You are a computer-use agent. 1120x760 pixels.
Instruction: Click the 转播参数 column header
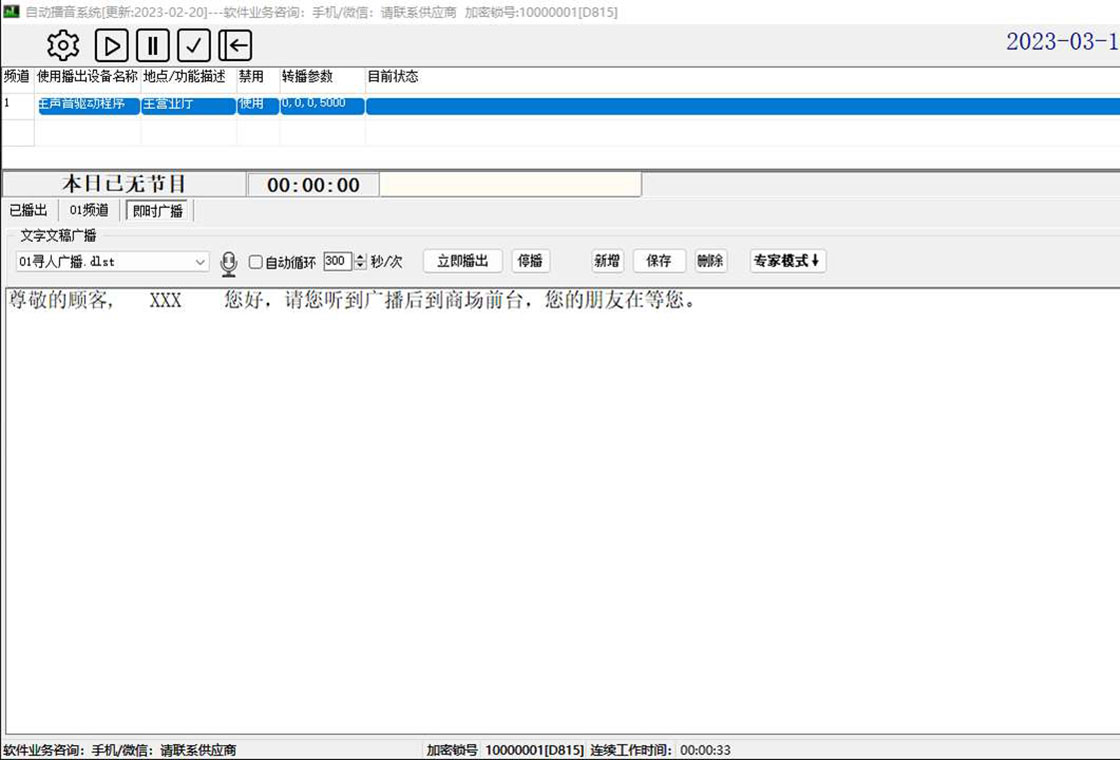[322, 76]
